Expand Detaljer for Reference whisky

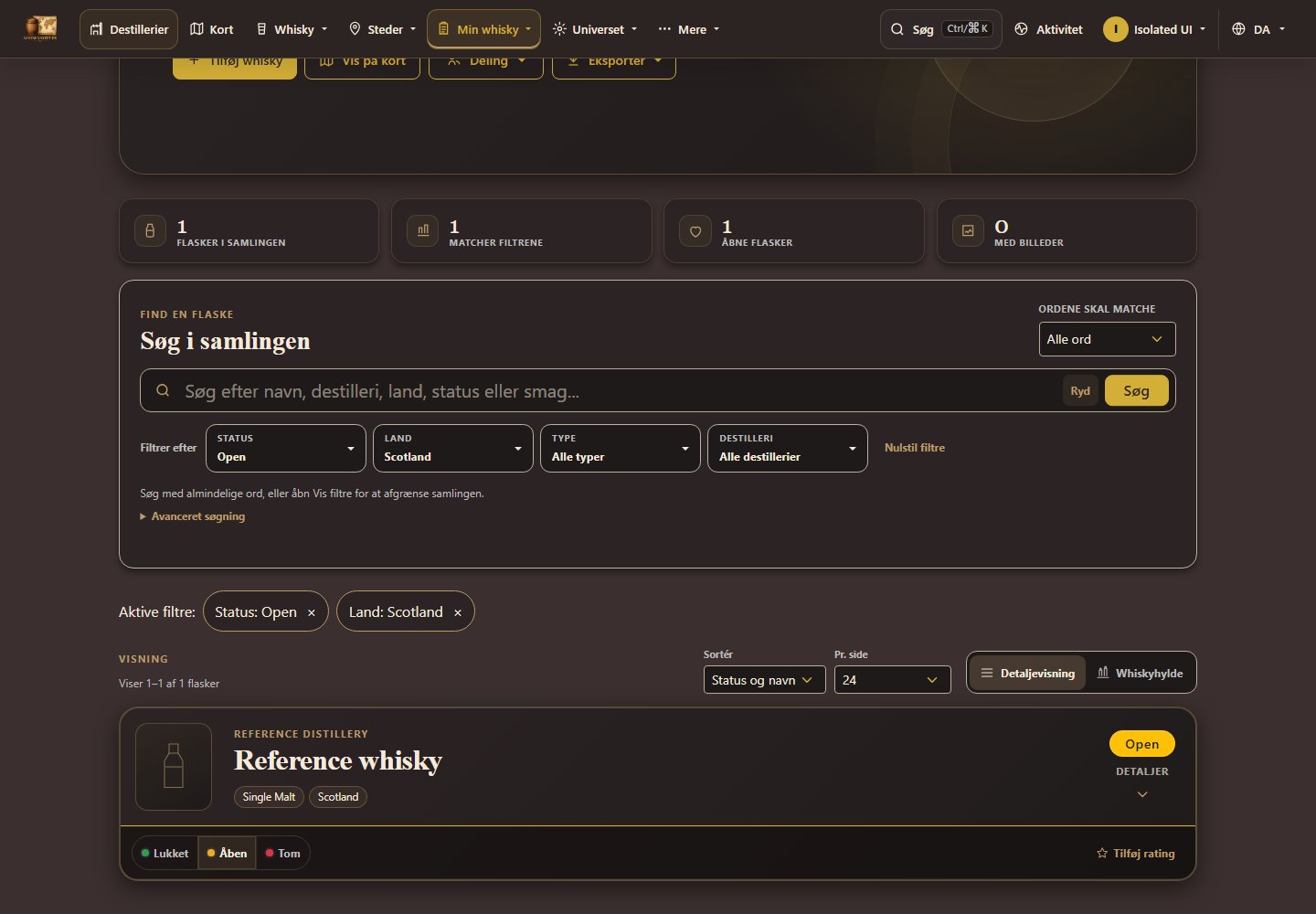1142,782
